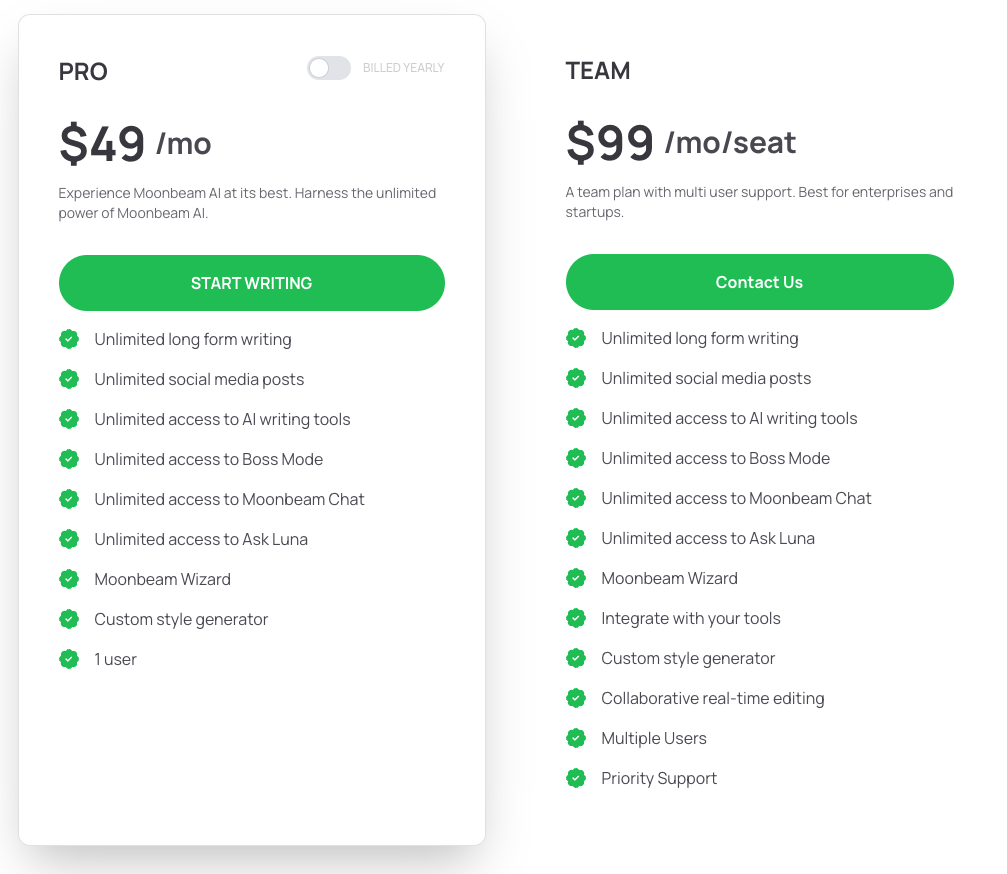Click Pro plan Custom style generator checkmark
The height and width of the screenshot is (874, 1007).
69,619
